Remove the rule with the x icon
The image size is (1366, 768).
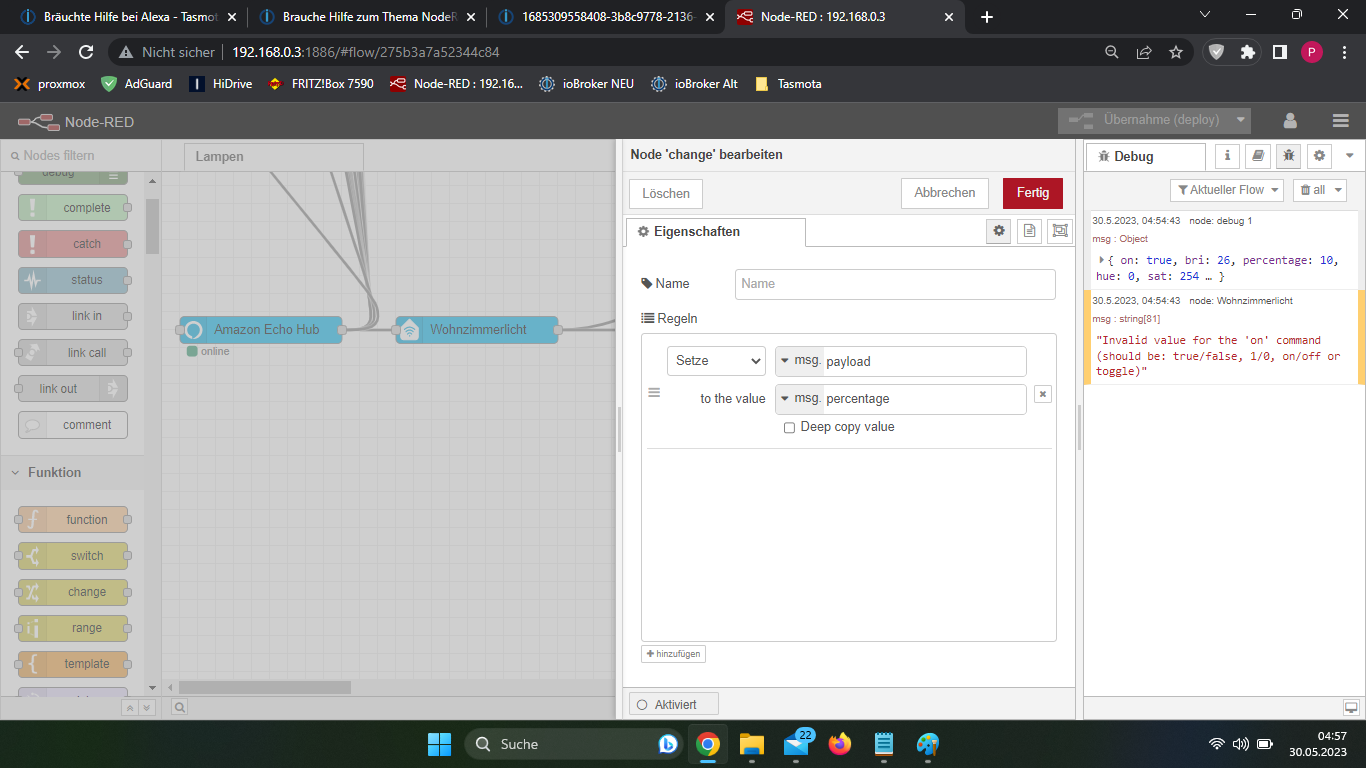point(1042,394)
